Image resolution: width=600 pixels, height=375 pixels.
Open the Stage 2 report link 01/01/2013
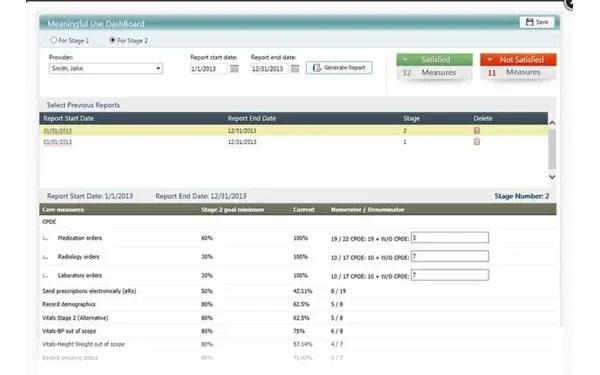coord(57,131)
